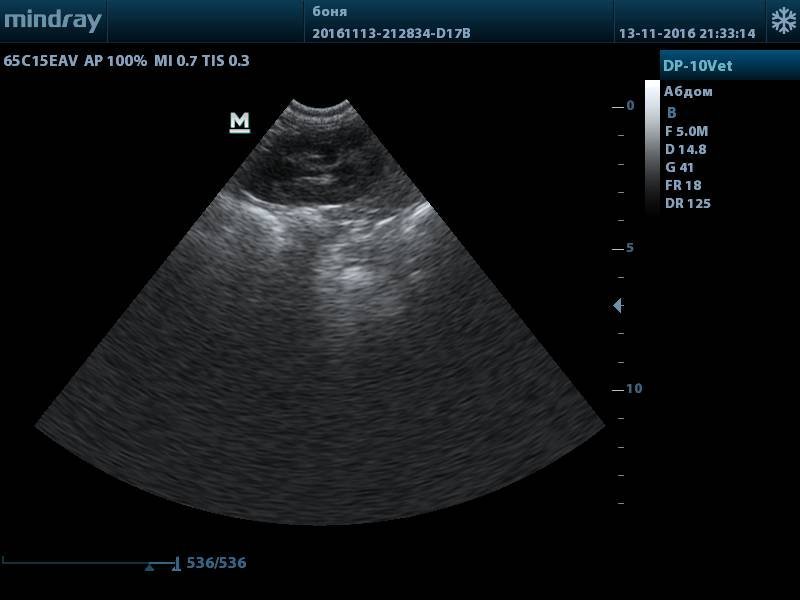
Task: Click the cine end frame marker
Action: tap(176, 564)
